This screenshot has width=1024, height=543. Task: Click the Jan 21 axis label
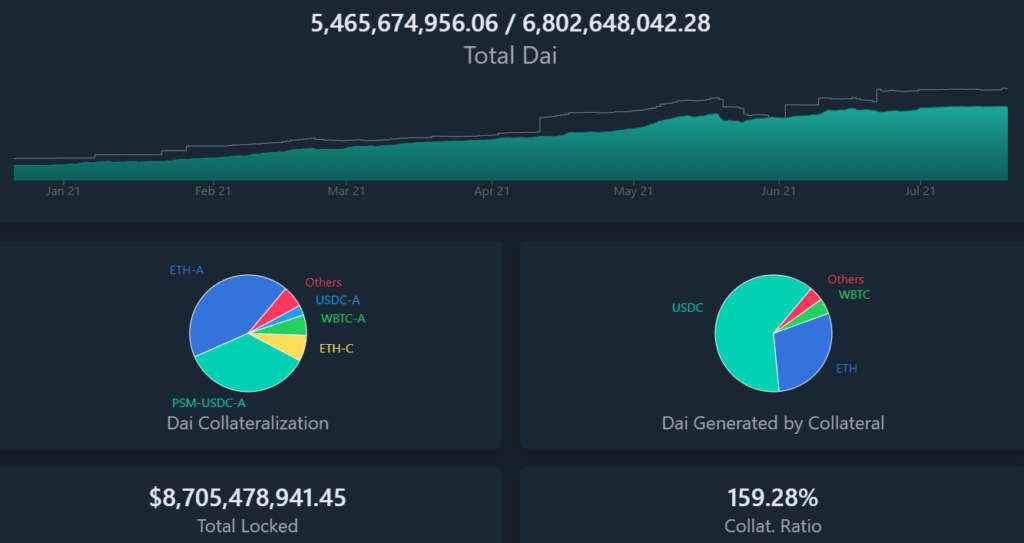[63, 191]
